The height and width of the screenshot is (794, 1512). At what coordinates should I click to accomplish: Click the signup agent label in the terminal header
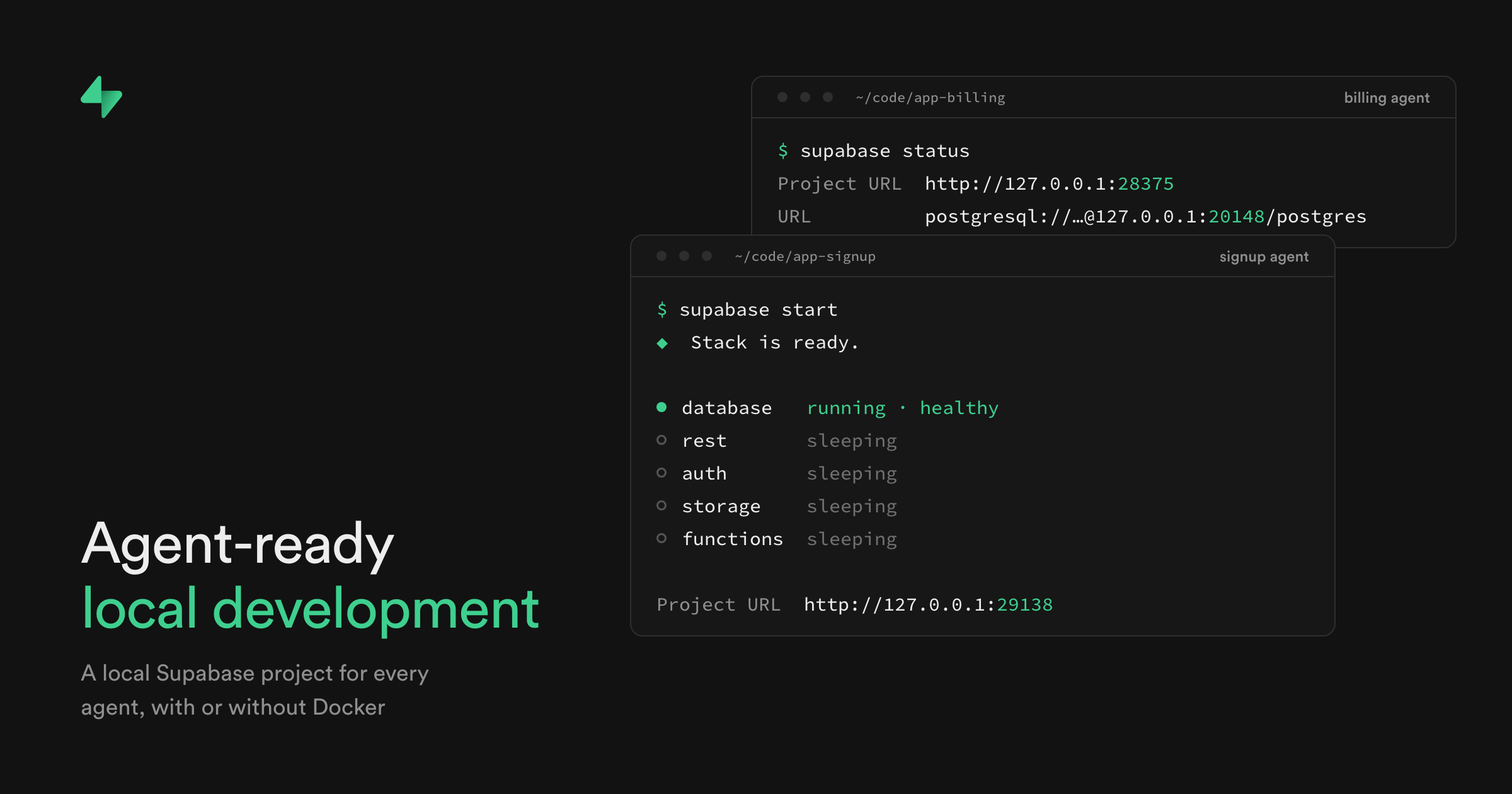point(1264,256)
